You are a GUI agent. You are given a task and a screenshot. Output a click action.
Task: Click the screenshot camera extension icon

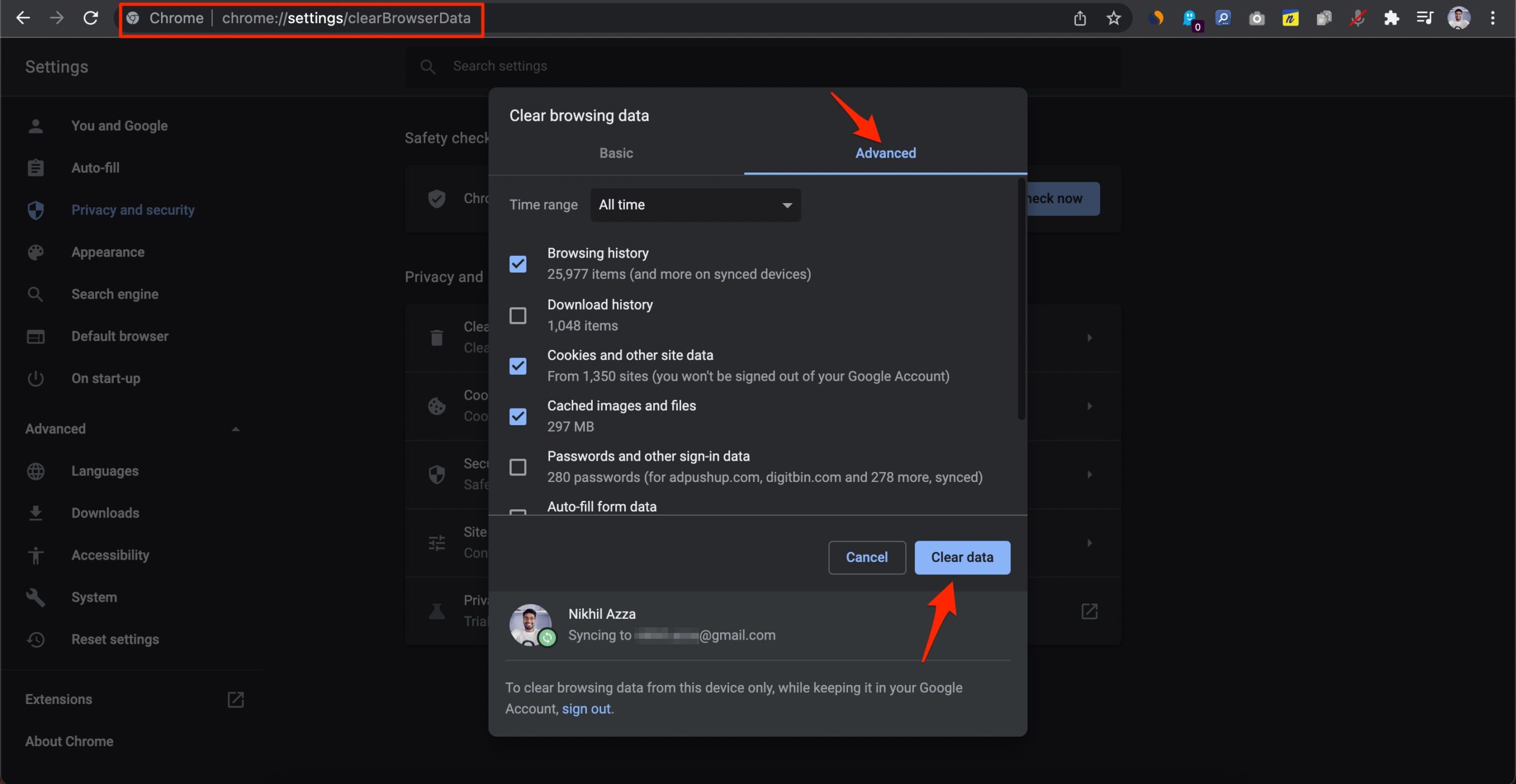pos(1257,18)
